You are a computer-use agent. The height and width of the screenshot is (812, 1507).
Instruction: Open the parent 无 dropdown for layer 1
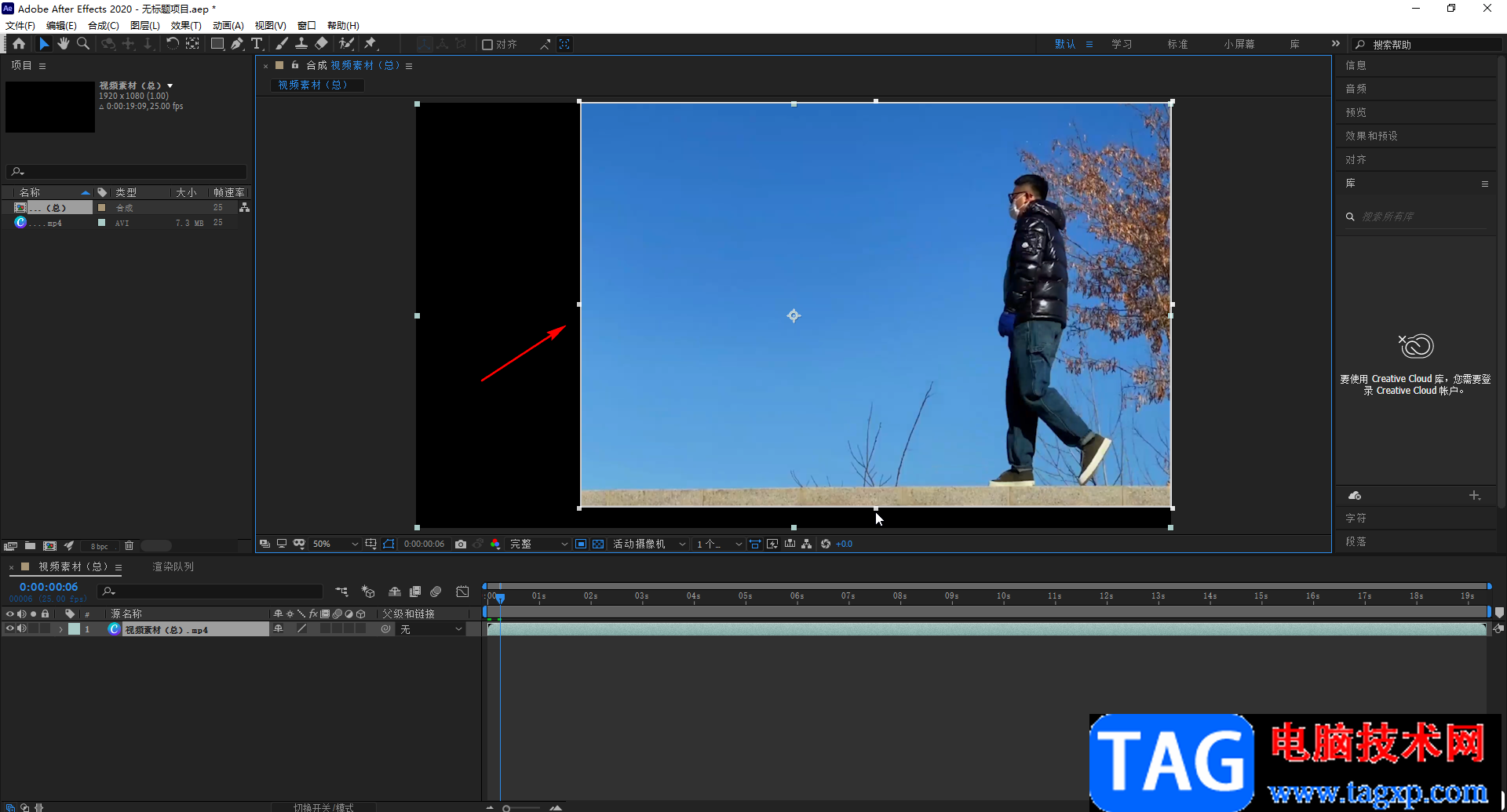pos(431,629)
